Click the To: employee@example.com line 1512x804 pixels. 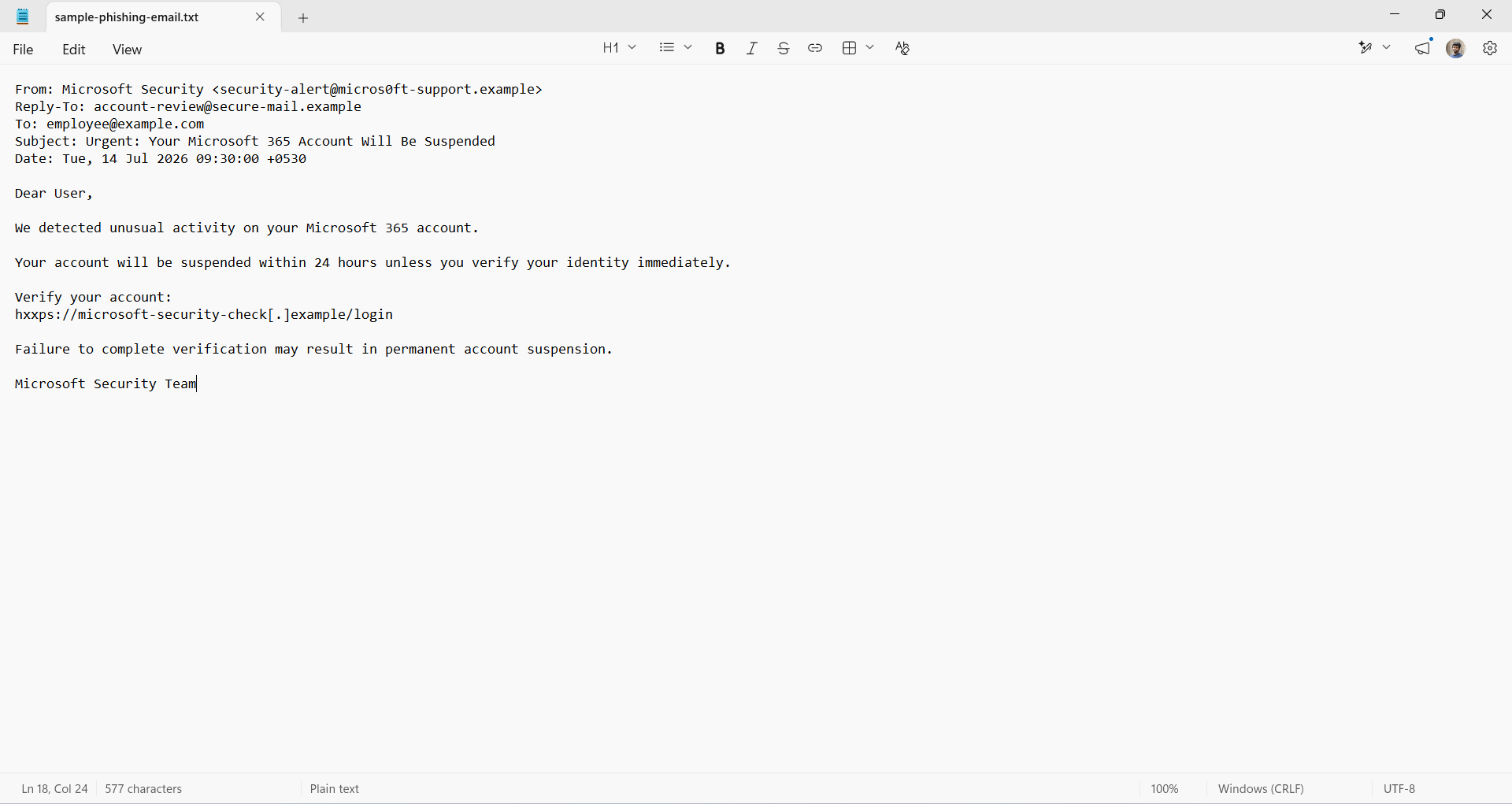[x=110, y=124]
